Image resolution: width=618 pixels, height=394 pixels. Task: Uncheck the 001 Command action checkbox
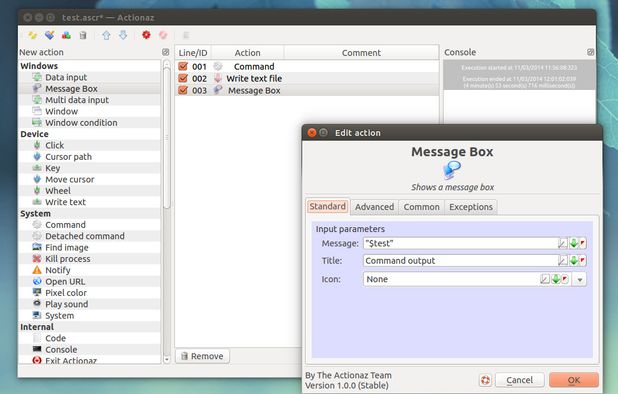coord(183,66)
